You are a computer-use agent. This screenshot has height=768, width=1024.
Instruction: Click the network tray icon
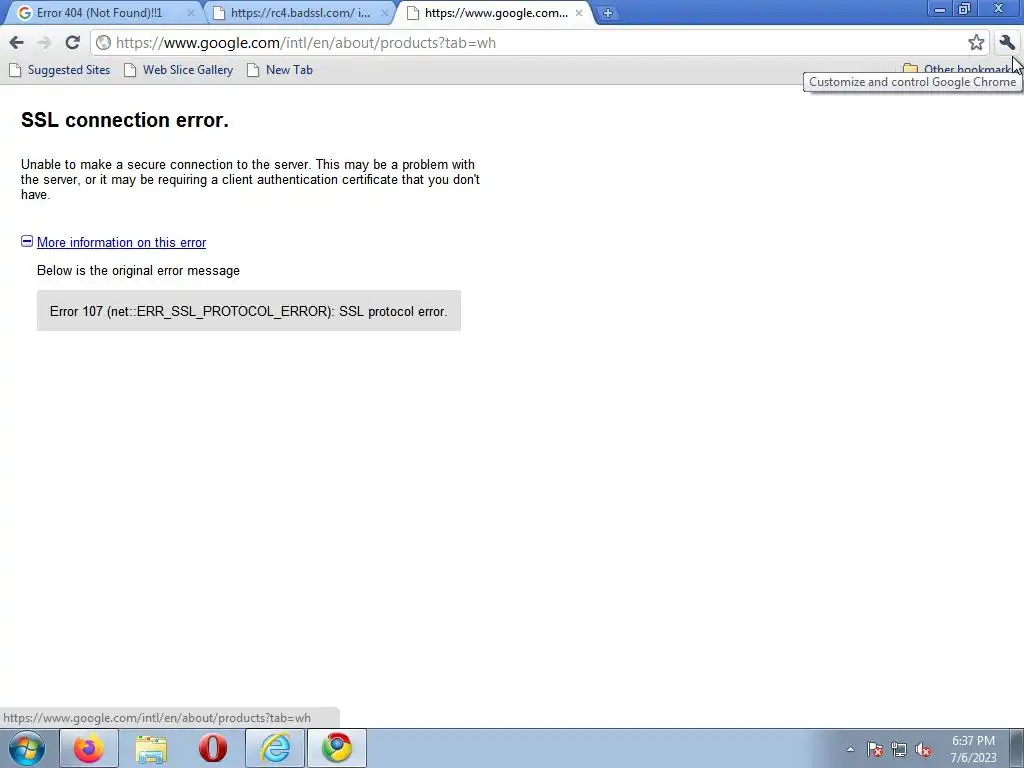899,749
